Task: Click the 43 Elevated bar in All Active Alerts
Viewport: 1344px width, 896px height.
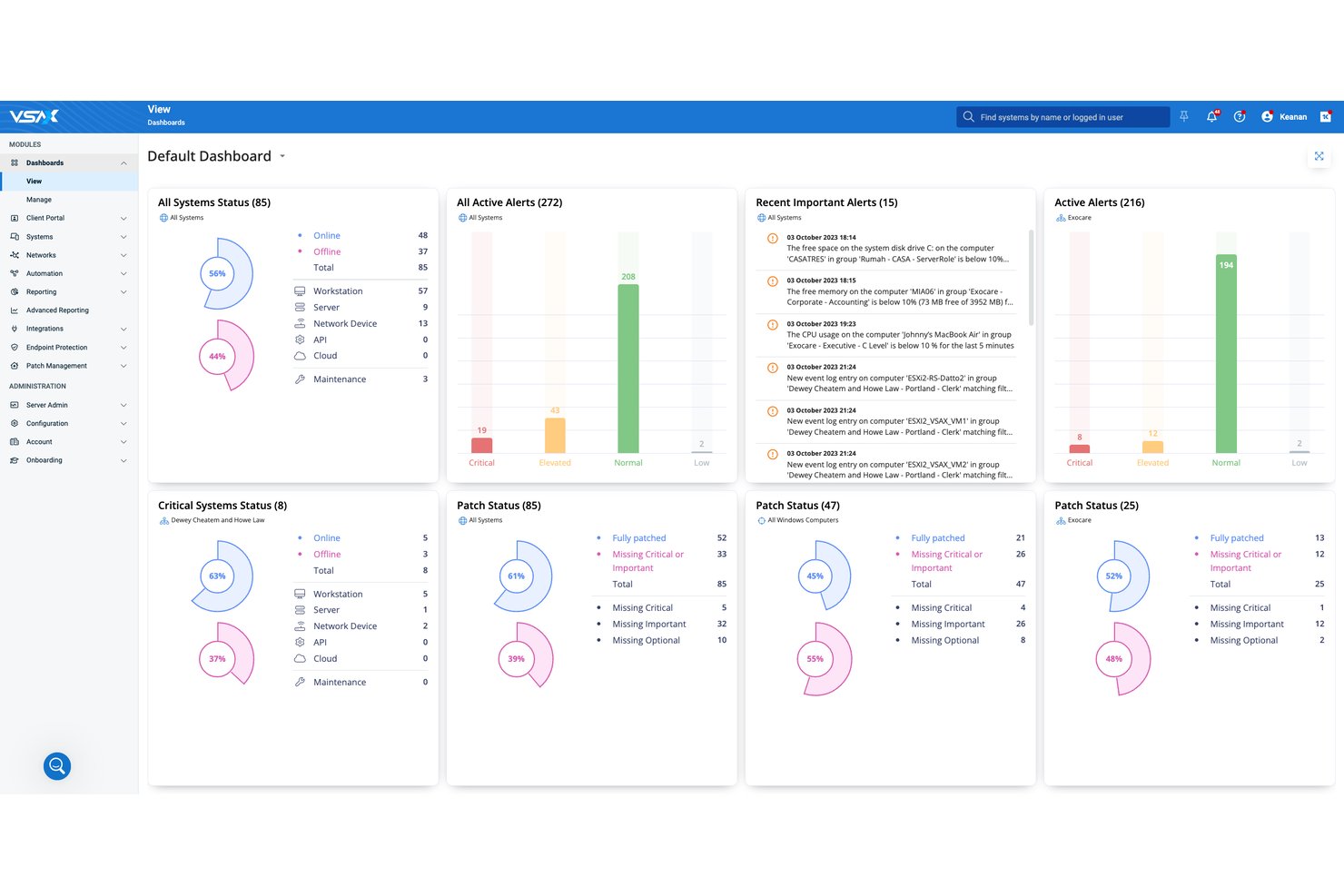Action: 555,435
